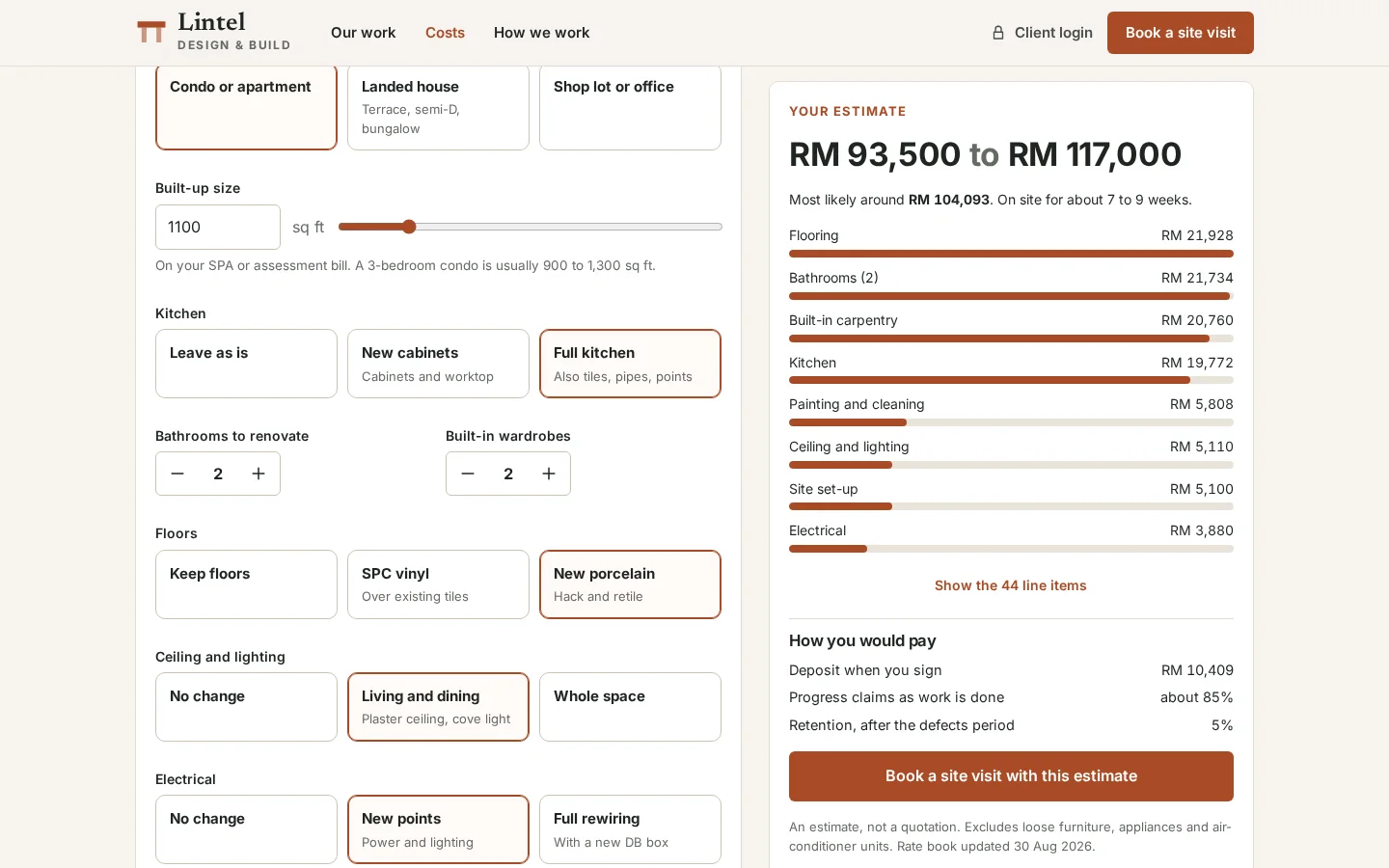
Task: Select Condo or apartment property type
Action: pyautogui.click(x=246, y=107)
